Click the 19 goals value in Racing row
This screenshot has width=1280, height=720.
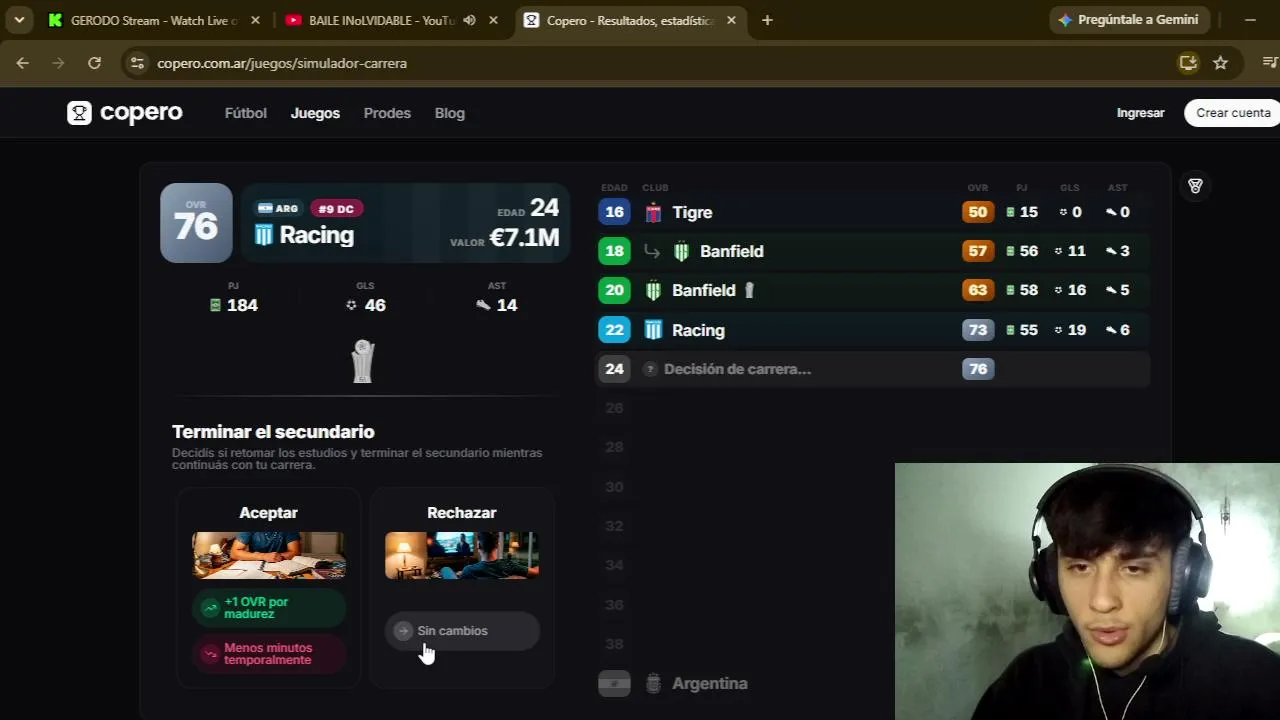point(1076,330)
